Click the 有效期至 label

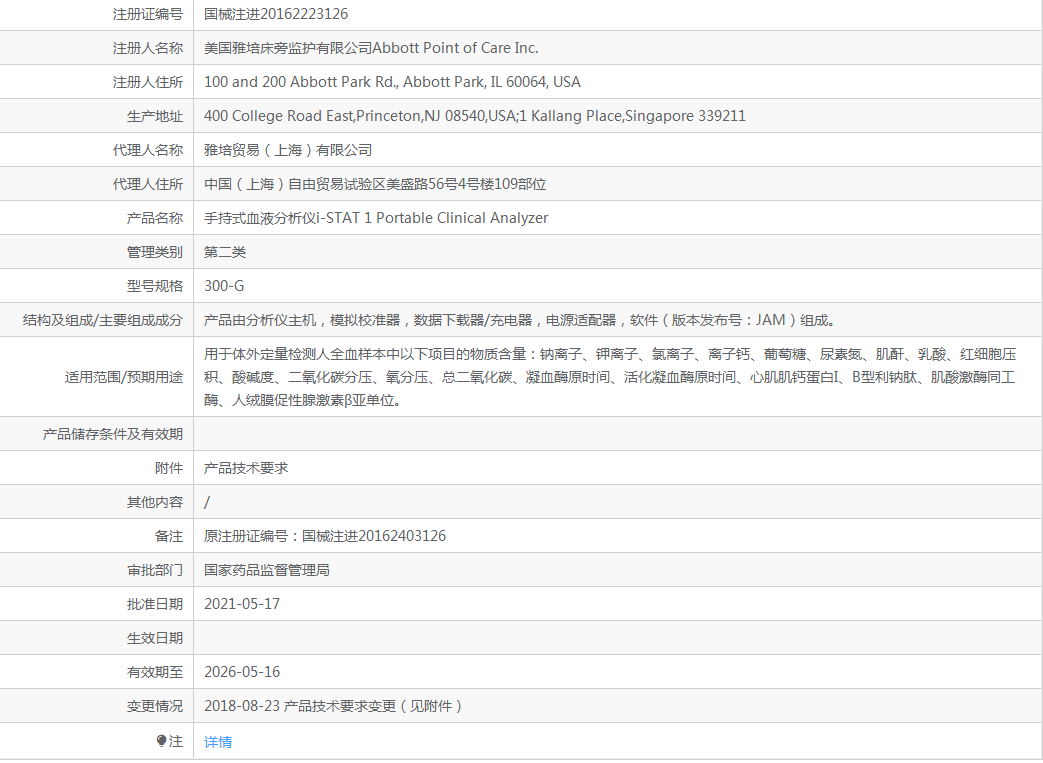pyautogui.click(x=155, y=673)
